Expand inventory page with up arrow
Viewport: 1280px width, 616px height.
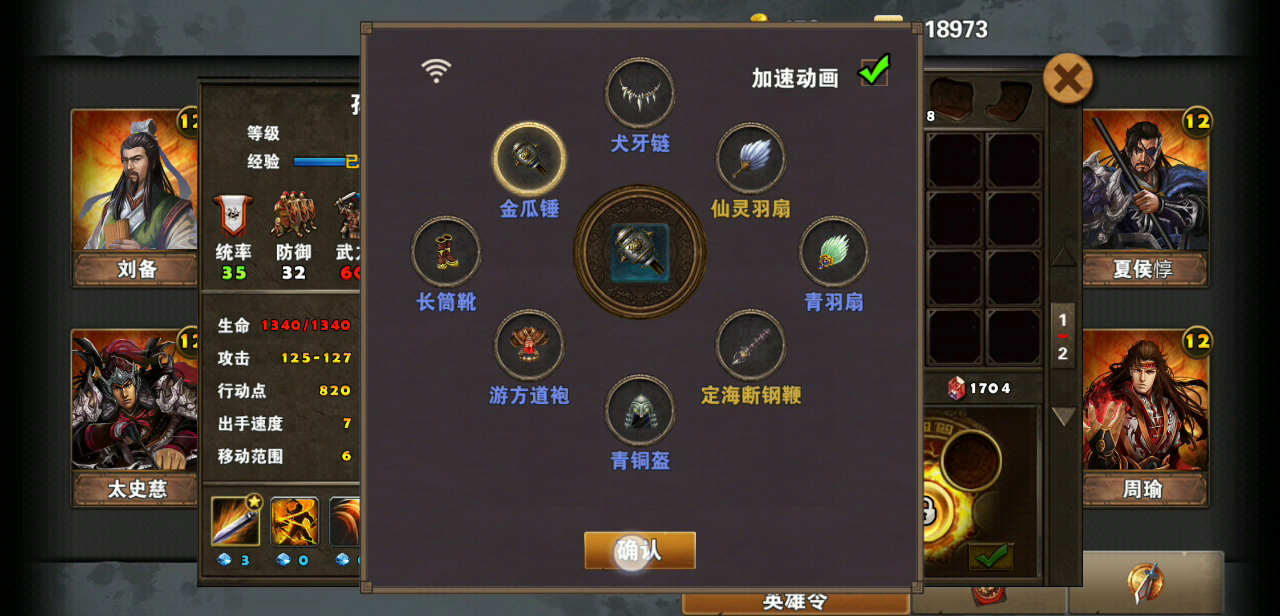[x=1063, y=257]
